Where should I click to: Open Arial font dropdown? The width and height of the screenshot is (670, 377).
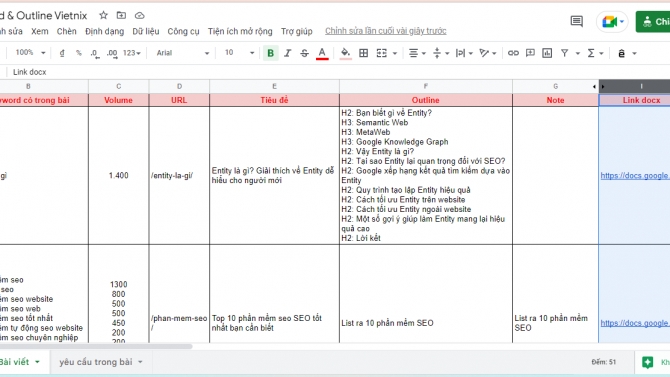click(182, 53)
